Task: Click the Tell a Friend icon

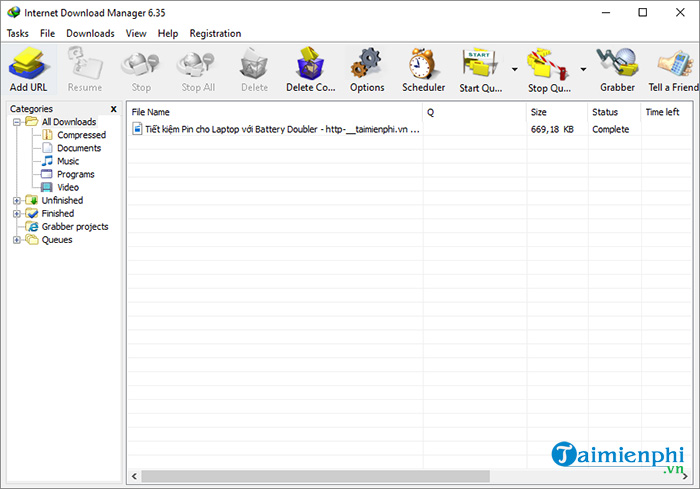Action: [673, 64]
